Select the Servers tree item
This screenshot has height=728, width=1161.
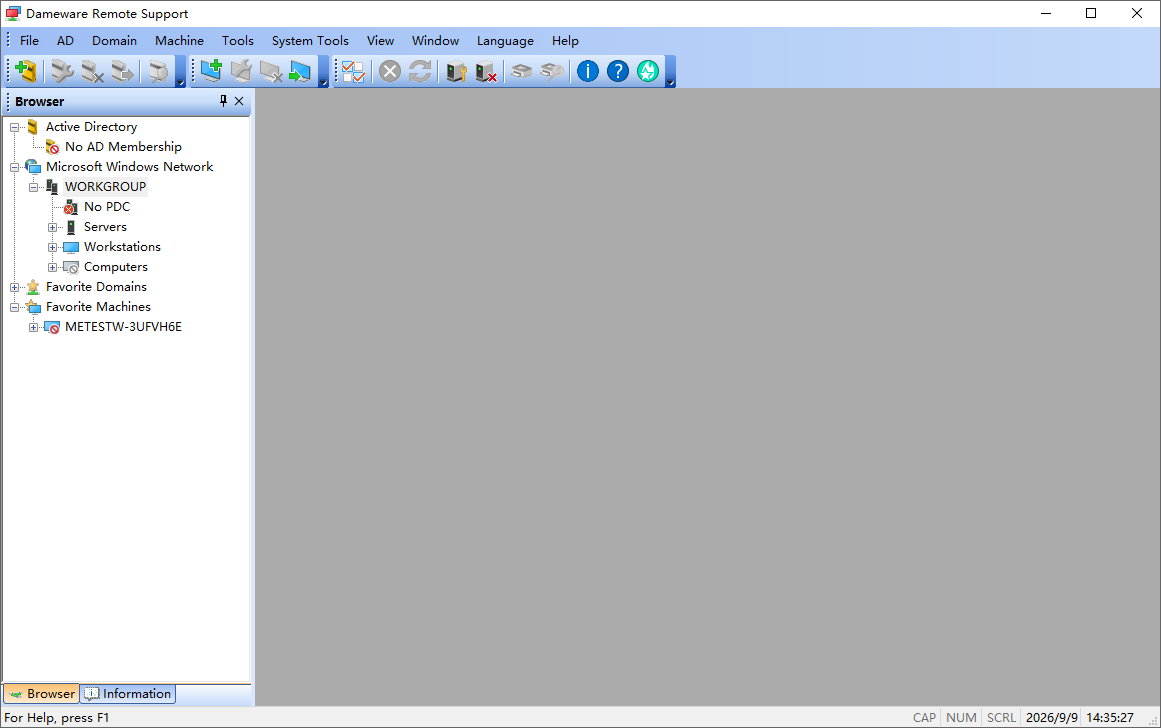[x=105, y=227]
